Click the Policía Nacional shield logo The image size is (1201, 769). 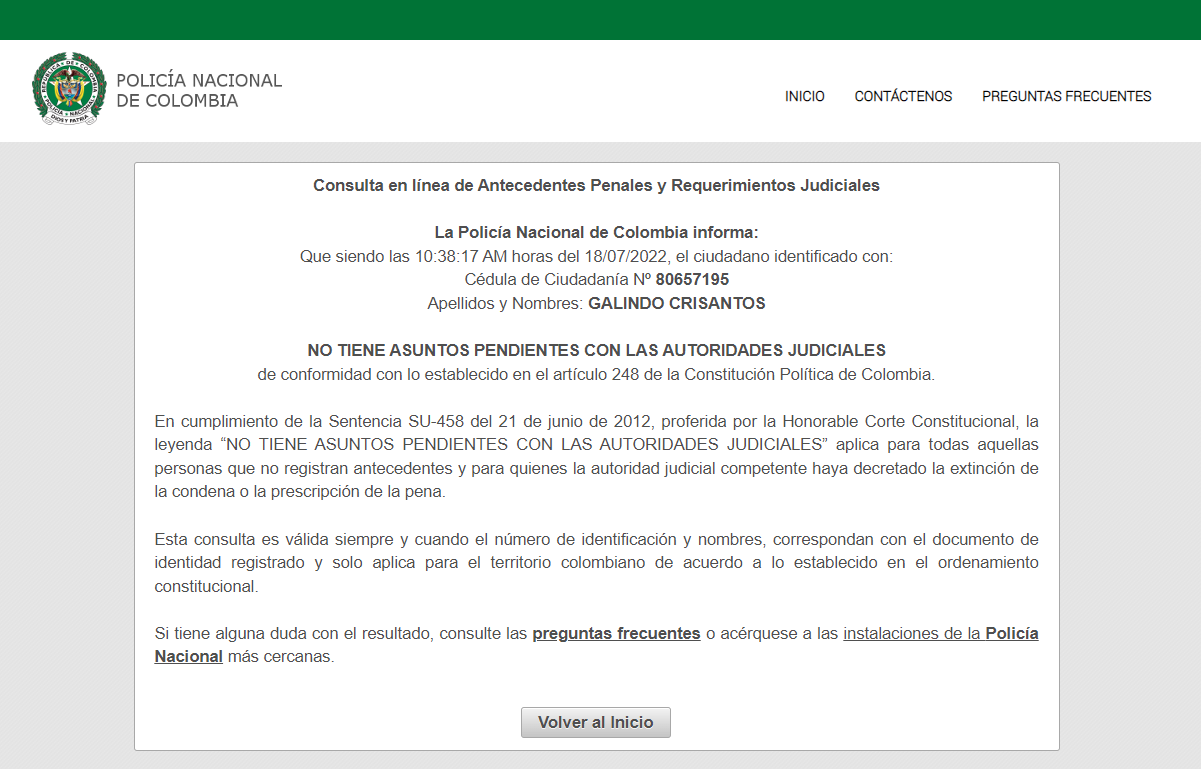(x=69, y=89)
